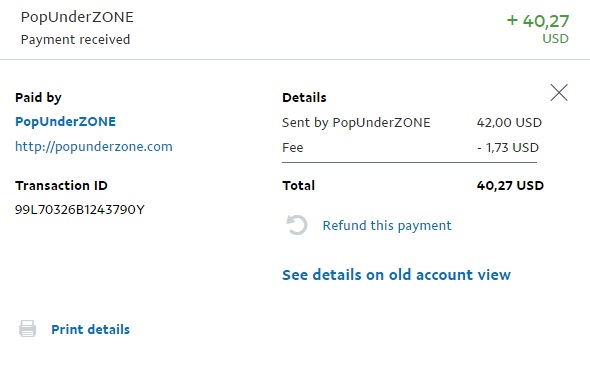Click the printer icon
This screenshot has width=590, height=366.
click(27, 329)
